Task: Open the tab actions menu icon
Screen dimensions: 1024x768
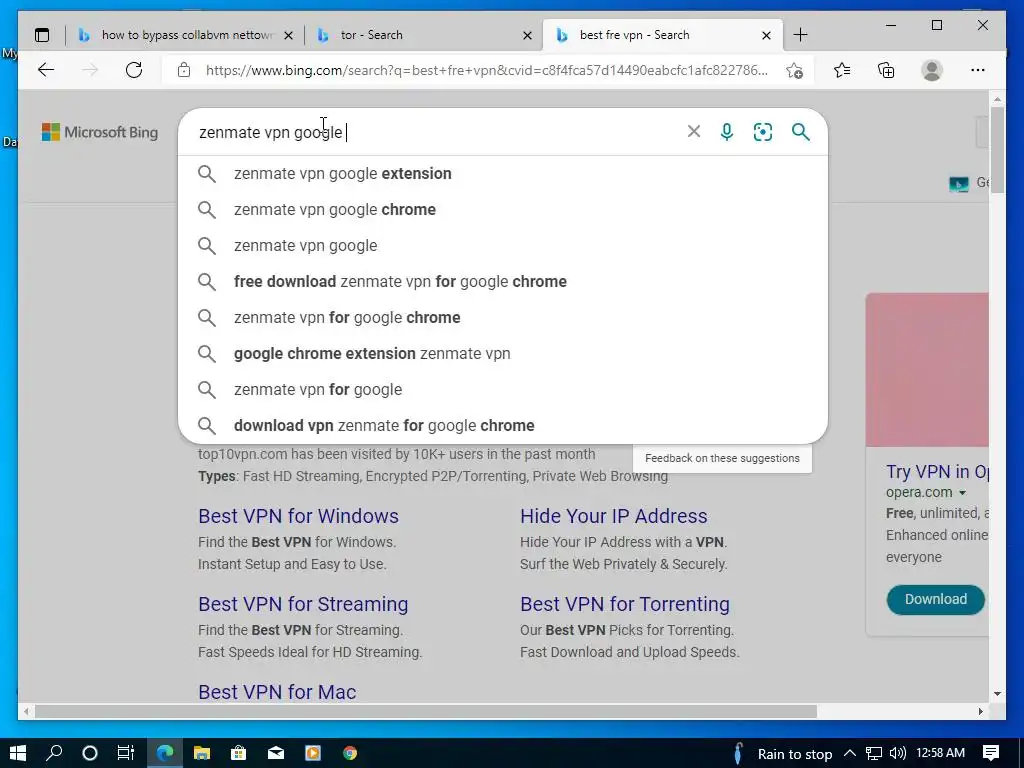Action: tap(42, 35)
